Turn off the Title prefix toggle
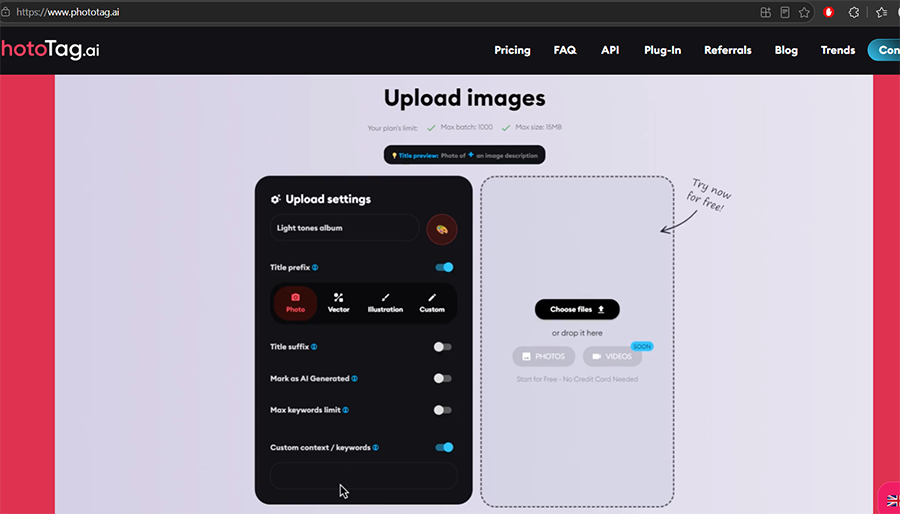Viewport: 900px width, 514px height. click(444, 267)
